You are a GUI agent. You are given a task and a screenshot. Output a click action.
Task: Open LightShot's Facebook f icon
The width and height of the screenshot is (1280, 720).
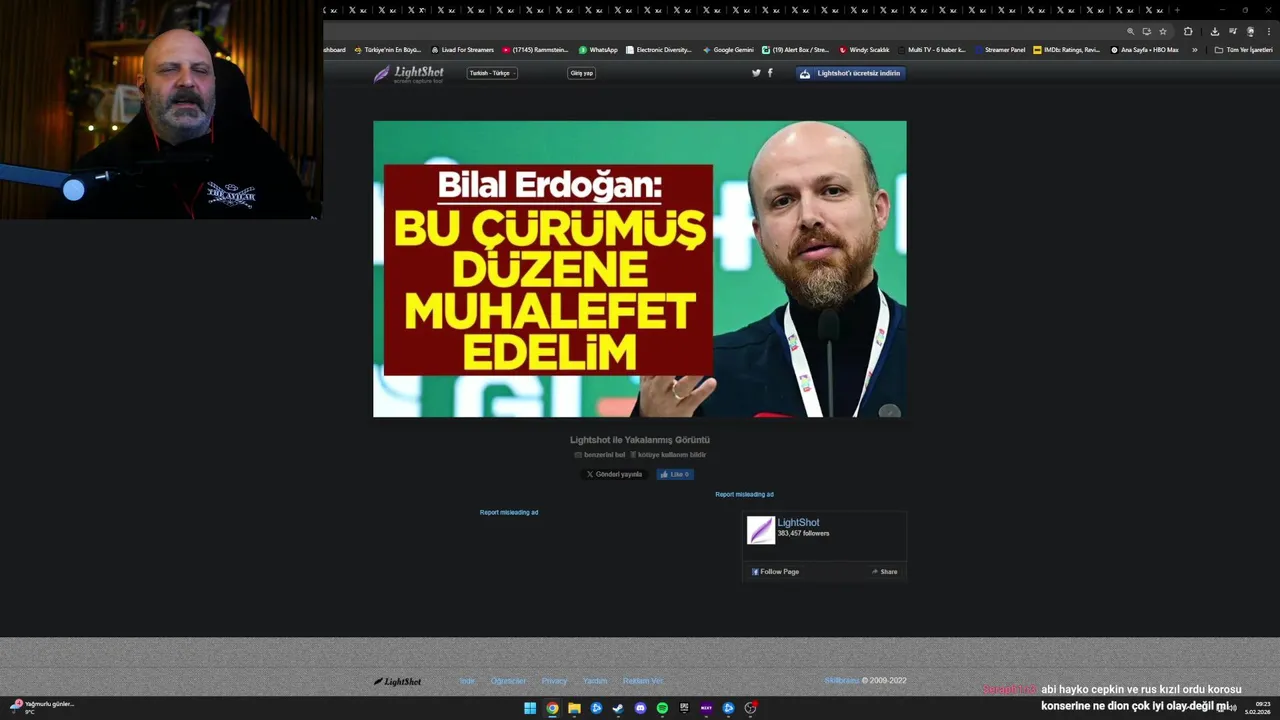pyautogui.click(x=770, y=73)
